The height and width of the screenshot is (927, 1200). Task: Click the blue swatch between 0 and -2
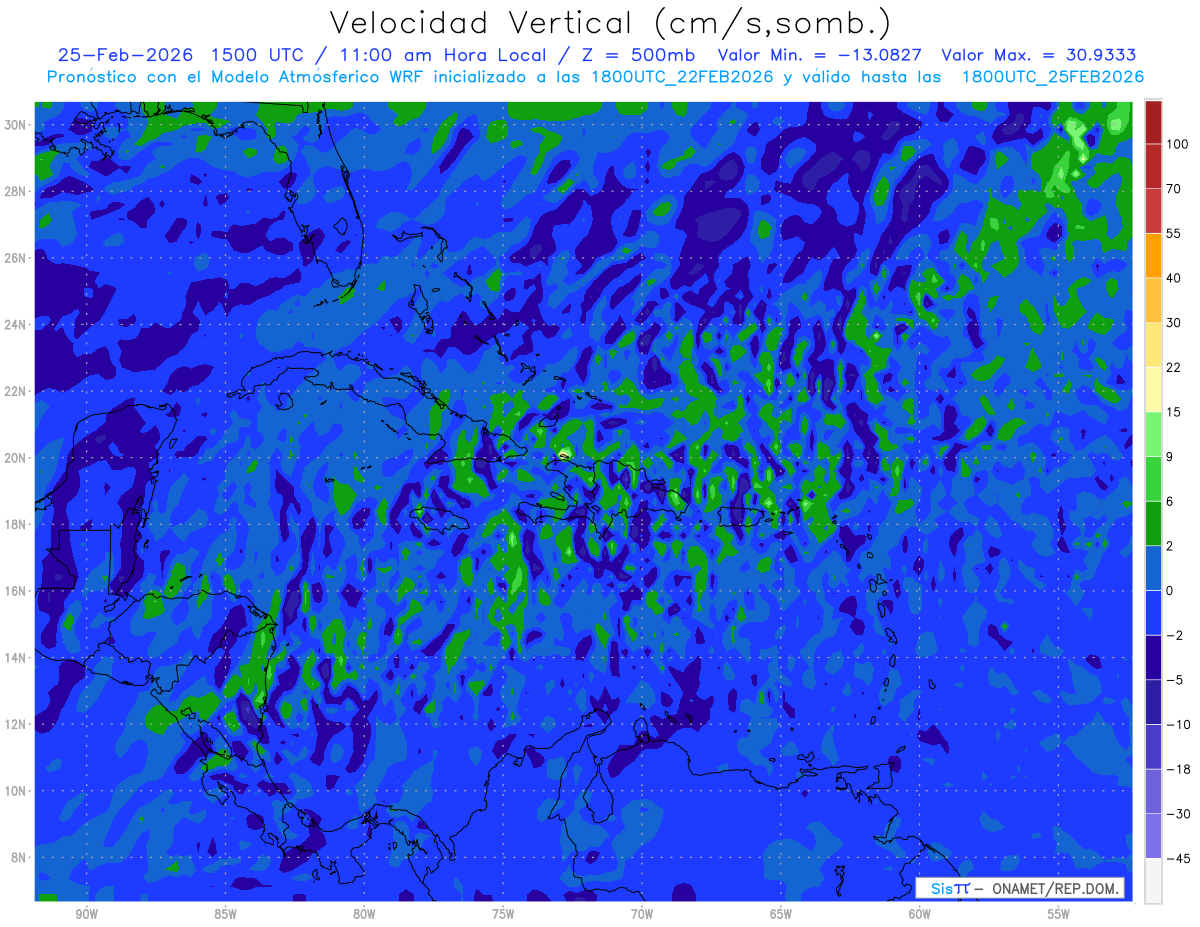click(1153, 612)
